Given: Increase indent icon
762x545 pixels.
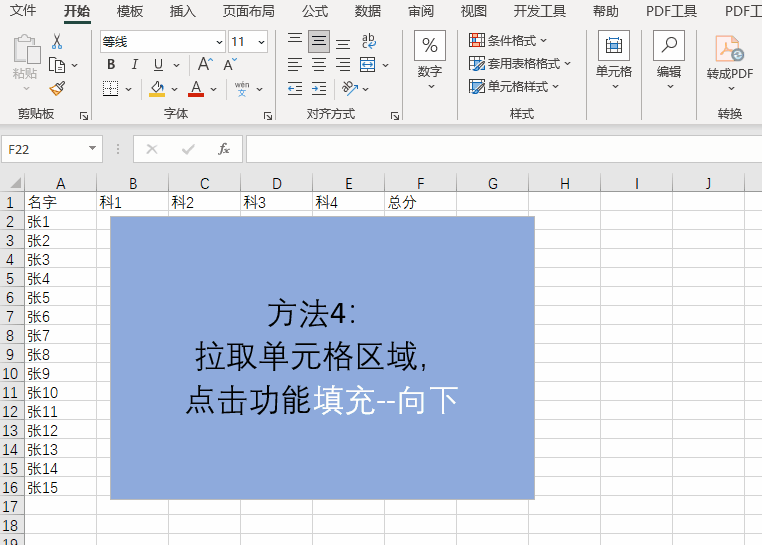Looking at the screenshot, I should [x=319, y=88].
